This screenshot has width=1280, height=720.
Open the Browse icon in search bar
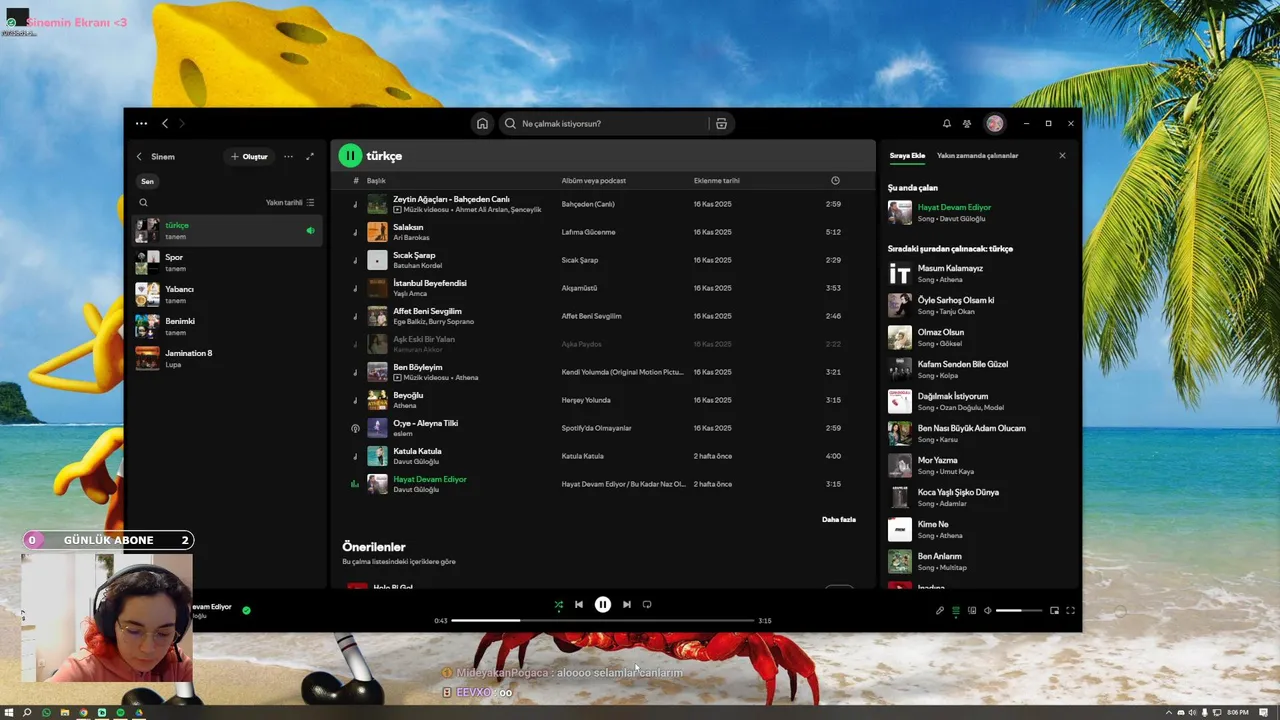click(x=721, y=123)
